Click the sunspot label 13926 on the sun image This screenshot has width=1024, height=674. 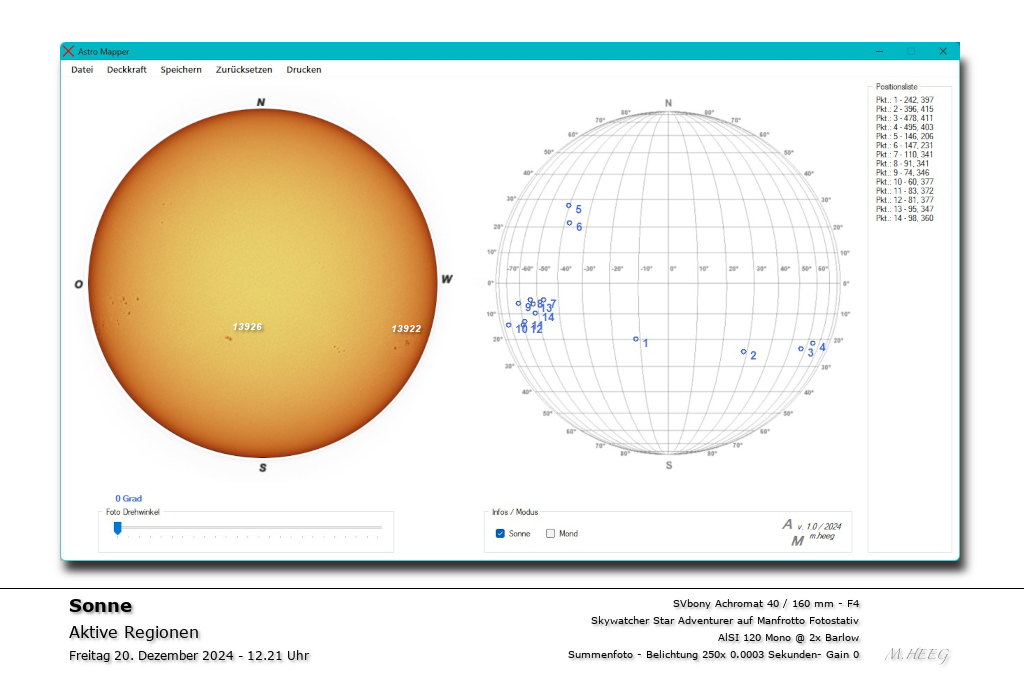click(x=247, y=324)
